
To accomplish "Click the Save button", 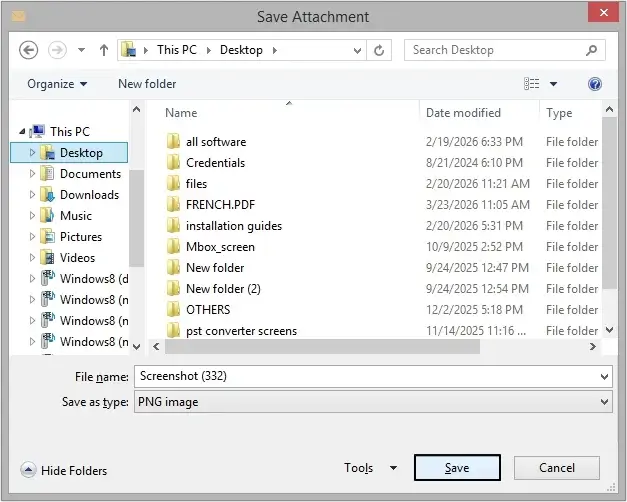I will coord(456,468).
